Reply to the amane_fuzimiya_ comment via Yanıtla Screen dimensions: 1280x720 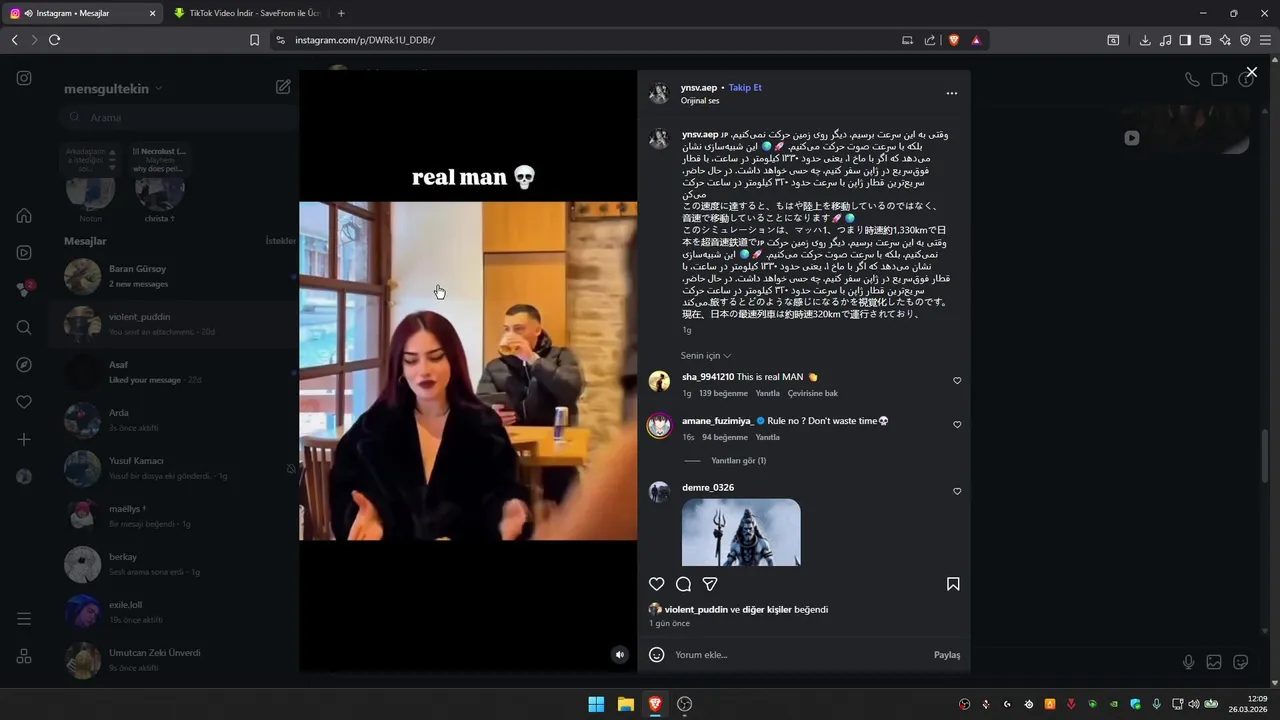(x=767, y=438)
